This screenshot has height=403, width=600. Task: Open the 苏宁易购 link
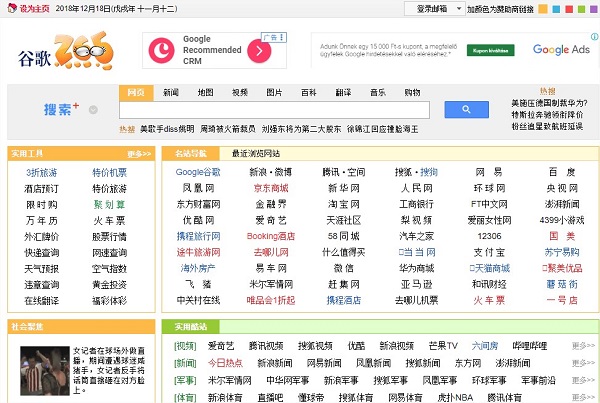pyautogui.click(x=562, y=252)
